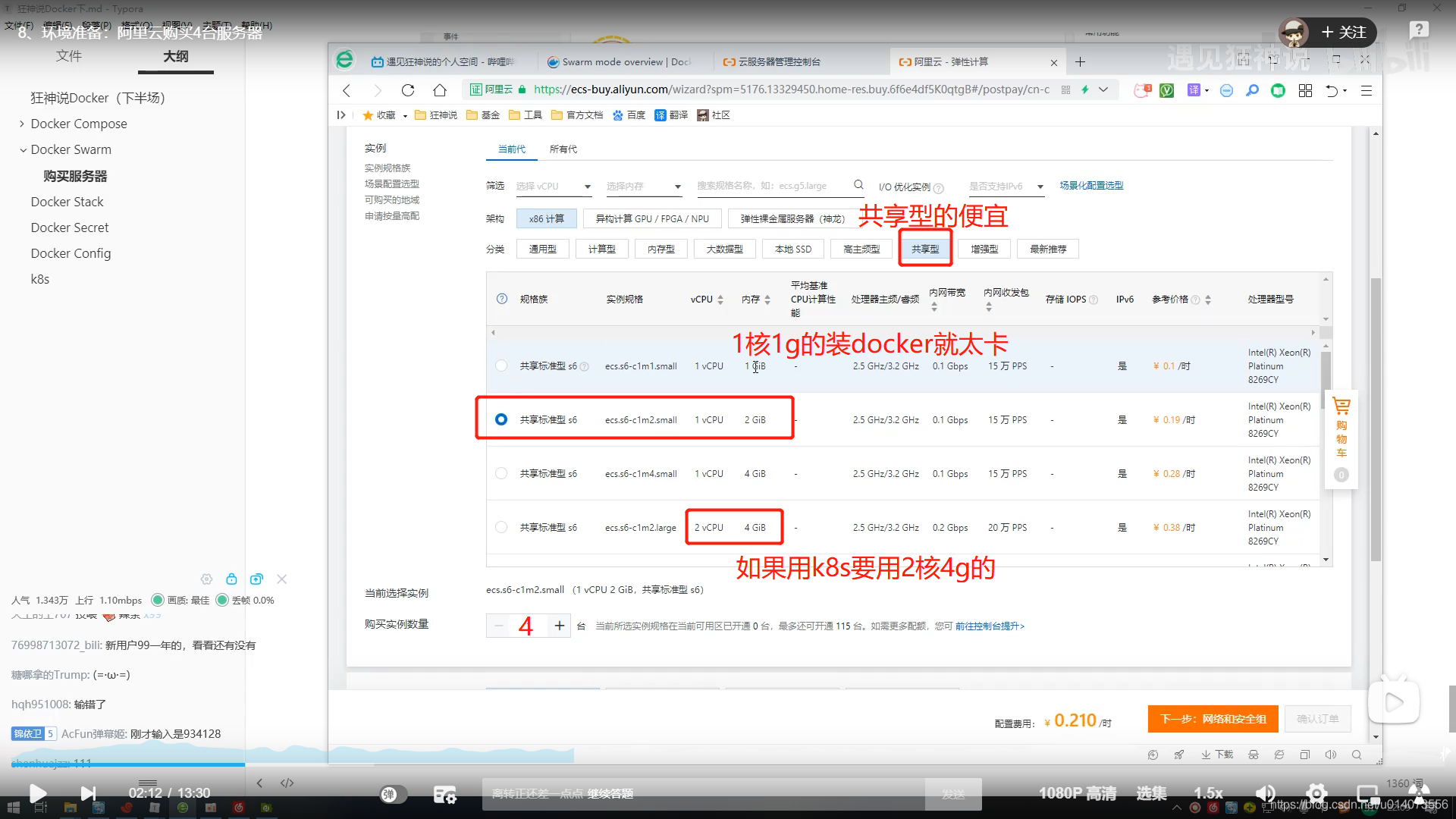Open the 场景化配置选型 link

coord(1091,186)
